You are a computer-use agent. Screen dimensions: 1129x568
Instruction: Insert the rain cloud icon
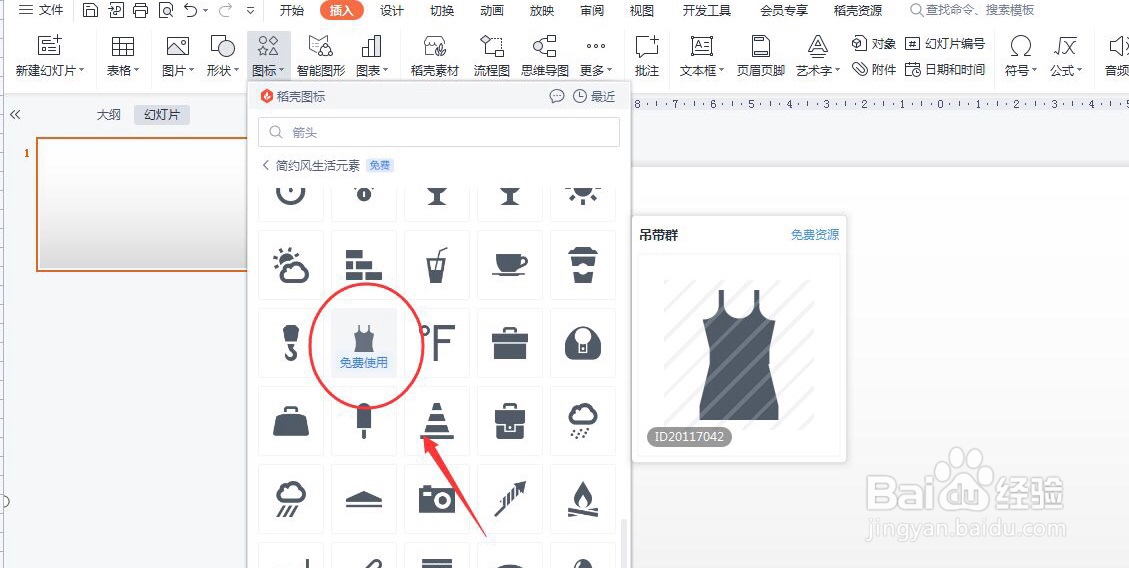[x=291, y=498]
